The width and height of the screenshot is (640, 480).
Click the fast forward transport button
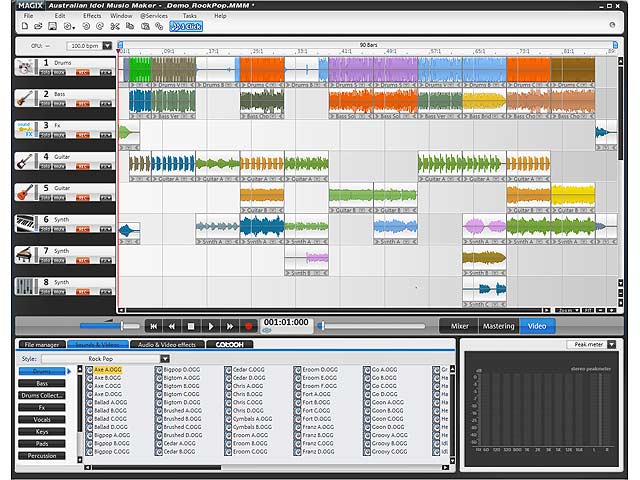pos(230,326)
